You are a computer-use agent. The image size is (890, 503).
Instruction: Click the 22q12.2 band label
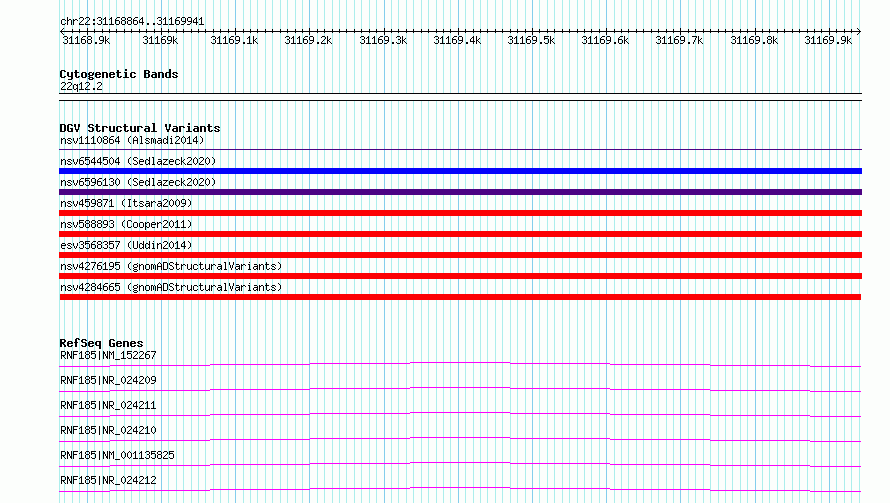pos(81,86)
